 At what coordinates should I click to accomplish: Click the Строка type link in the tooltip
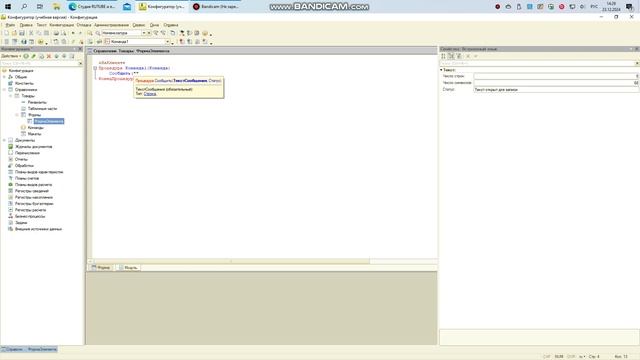coord(150,94)
